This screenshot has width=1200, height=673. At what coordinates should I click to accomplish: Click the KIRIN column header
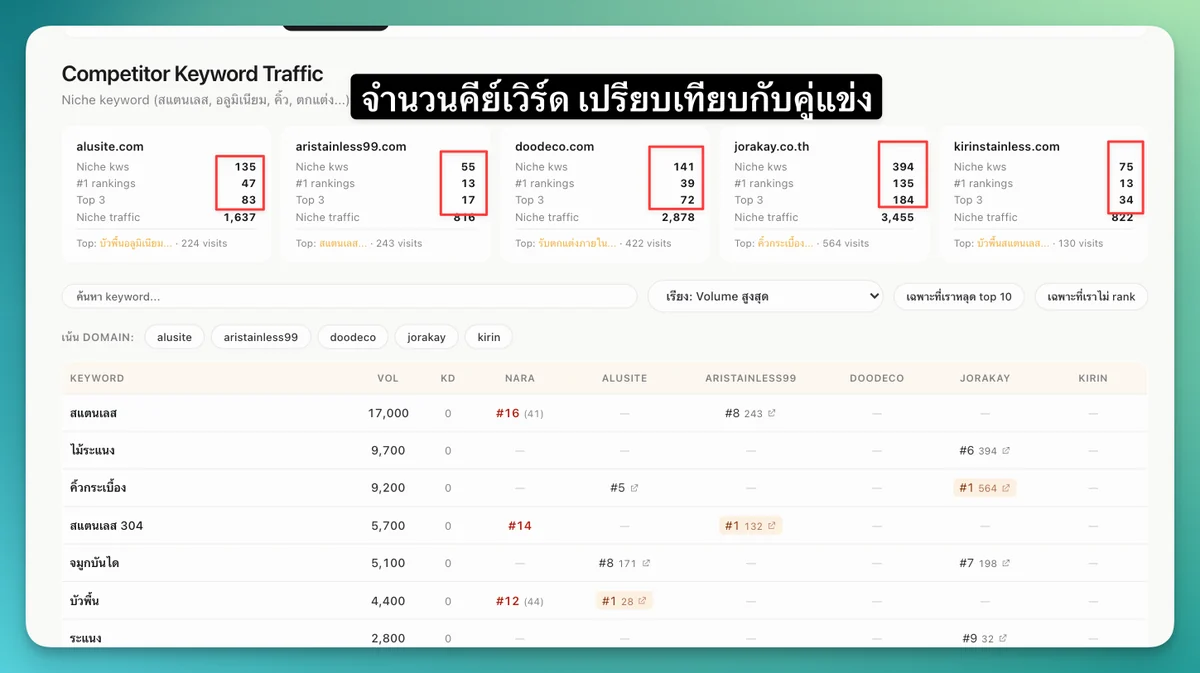pos(1093,378)
